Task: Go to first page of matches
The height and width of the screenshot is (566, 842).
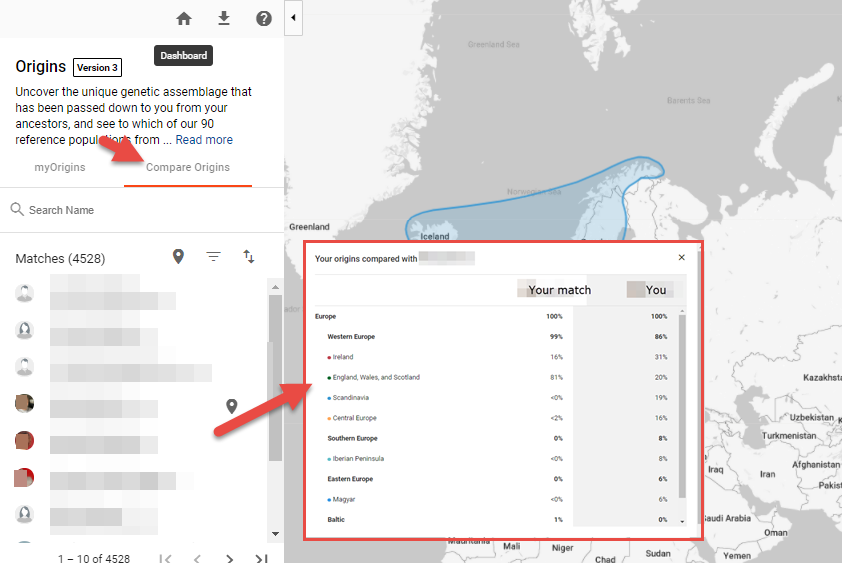Action: tap(165, 559)
